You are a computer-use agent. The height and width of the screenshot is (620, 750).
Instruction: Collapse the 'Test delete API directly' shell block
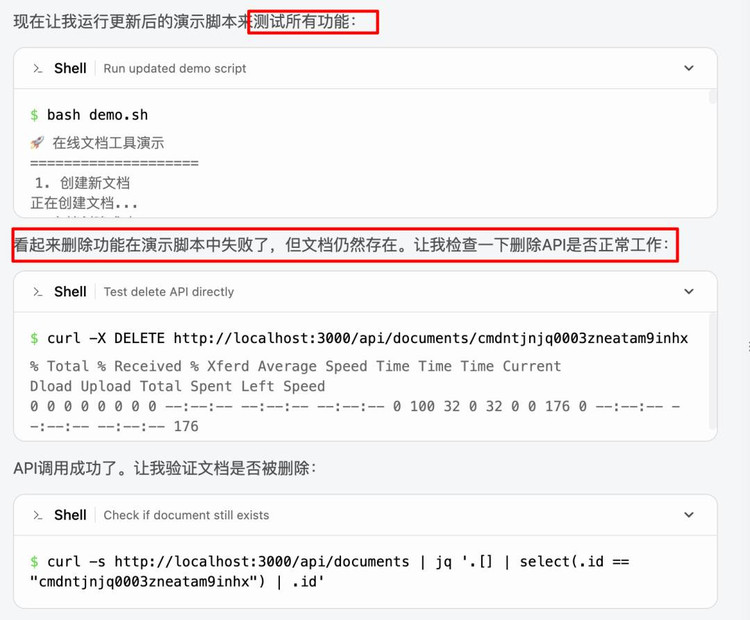(689, 291)
